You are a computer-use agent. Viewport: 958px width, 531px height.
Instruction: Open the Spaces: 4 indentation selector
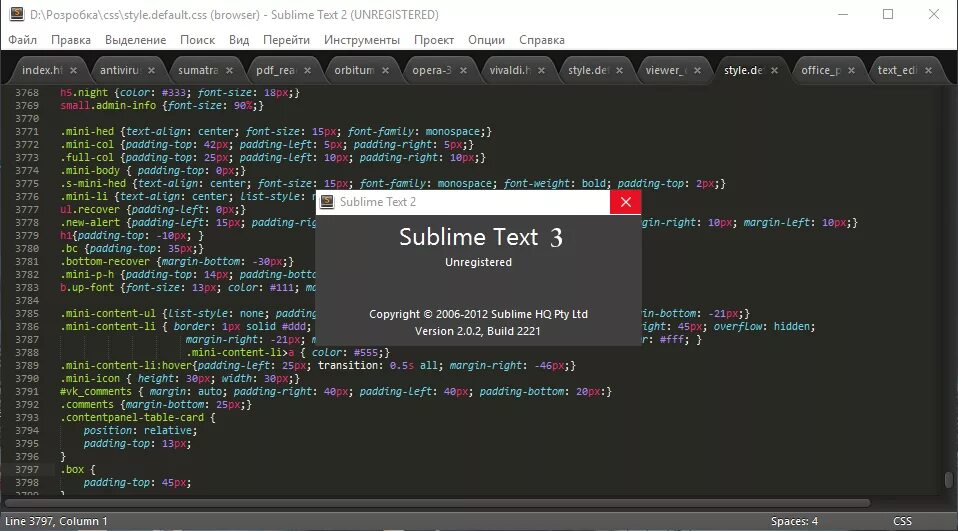[x=794, y=521]
